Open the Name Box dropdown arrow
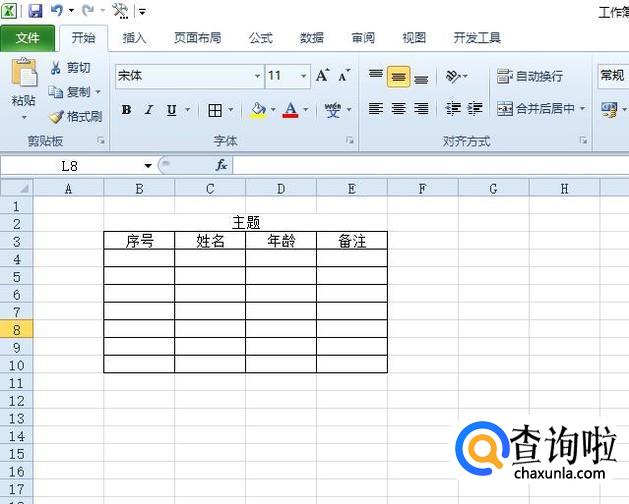Image resolution: width=629 pixels, height=504 pixels. (148, 165)
